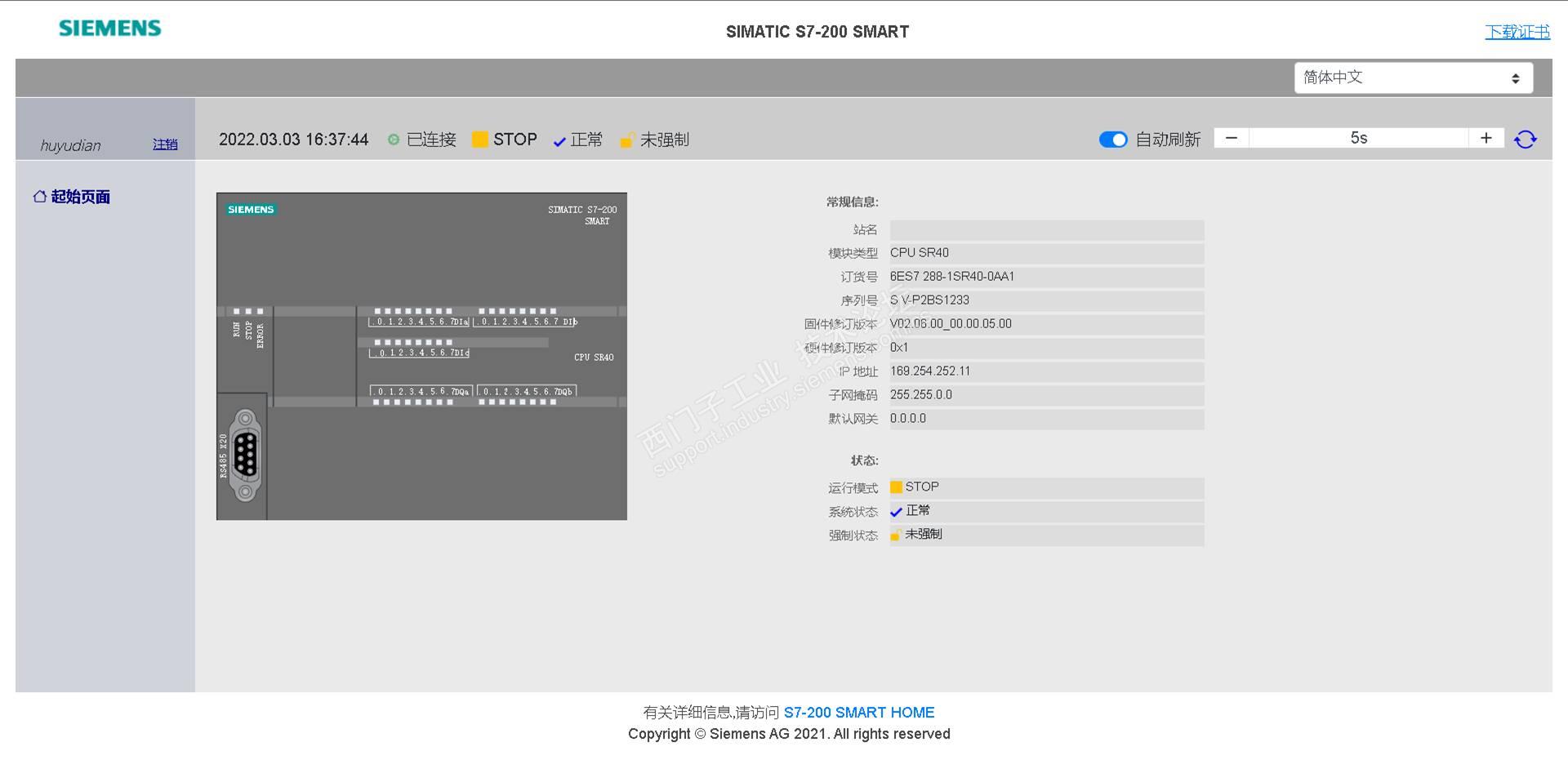The image size is (1568, 760).
Task: Toggle the 自动刷新 auto-refresh switch
Action: [1113, 140]
